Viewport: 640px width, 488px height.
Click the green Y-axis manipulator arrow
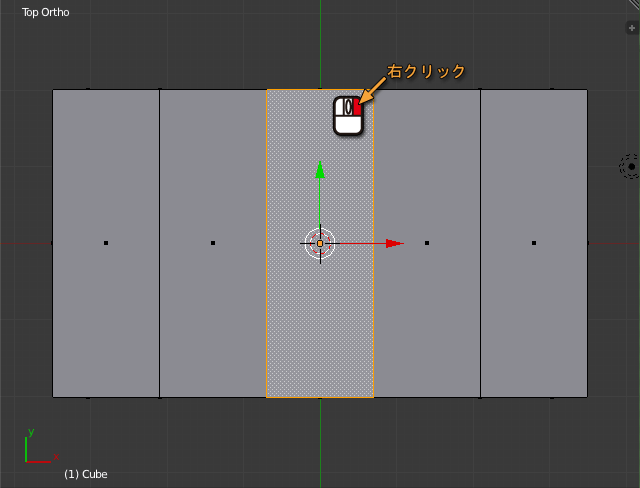pos(320,170)
